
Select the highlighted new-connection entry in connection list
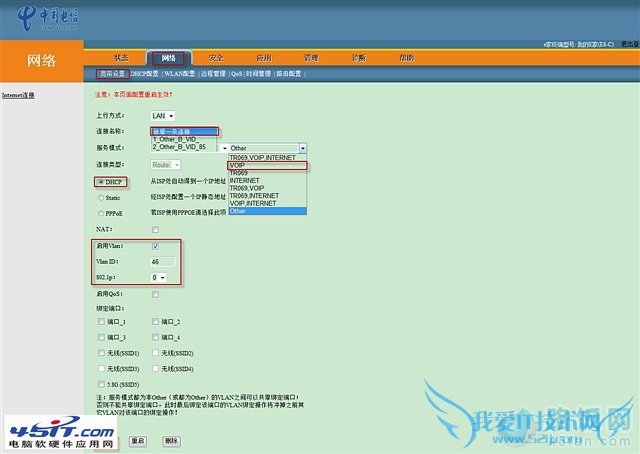(184, 131)
